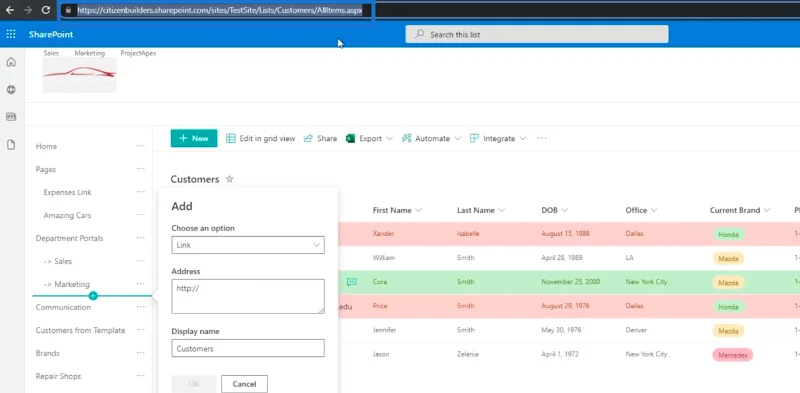Open the ellipsis next to -> Sales

tap(141, 261)
